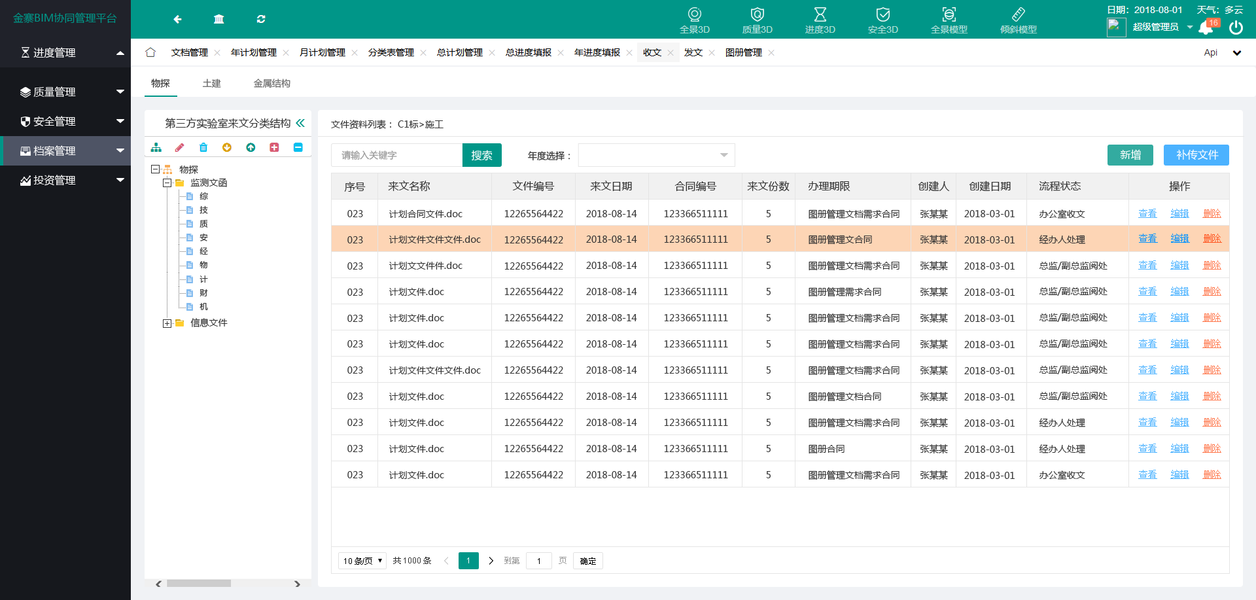Close the 收文 tab
Screen dimensions: 1256x600
coord(671,53)
